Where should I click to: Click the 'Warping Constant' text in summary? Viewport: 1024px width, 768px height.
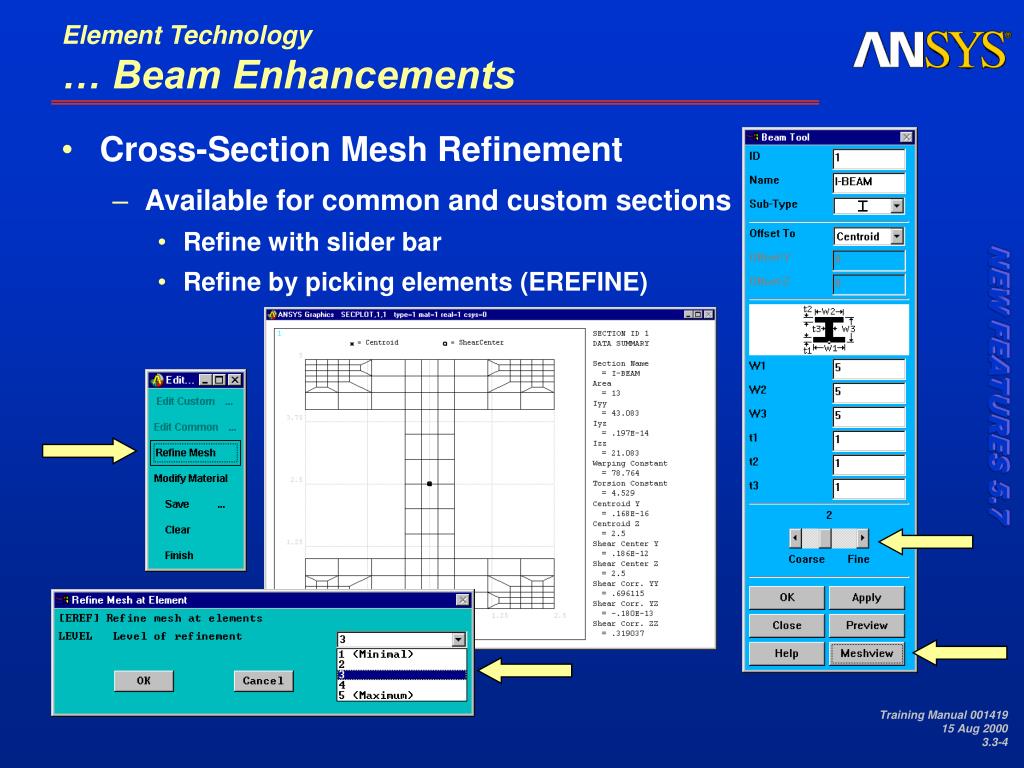(x=630, y=464)
